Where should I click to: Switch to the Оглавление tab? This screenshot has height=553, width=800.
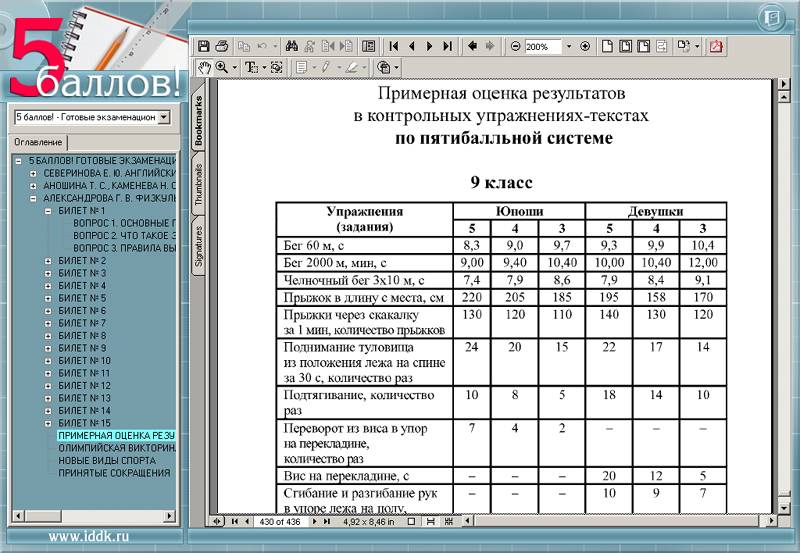(x=38, y=142)
